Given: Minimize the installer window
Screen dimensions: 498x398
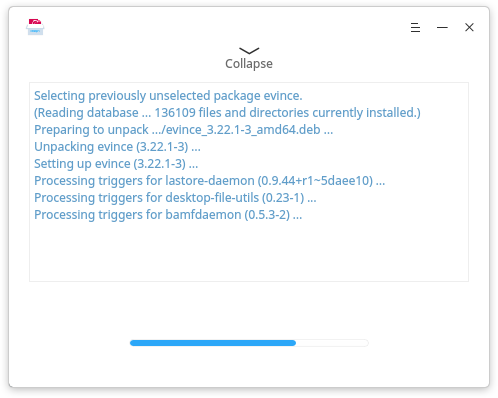Looking at the screenshot, I should [x=442, y=27].
